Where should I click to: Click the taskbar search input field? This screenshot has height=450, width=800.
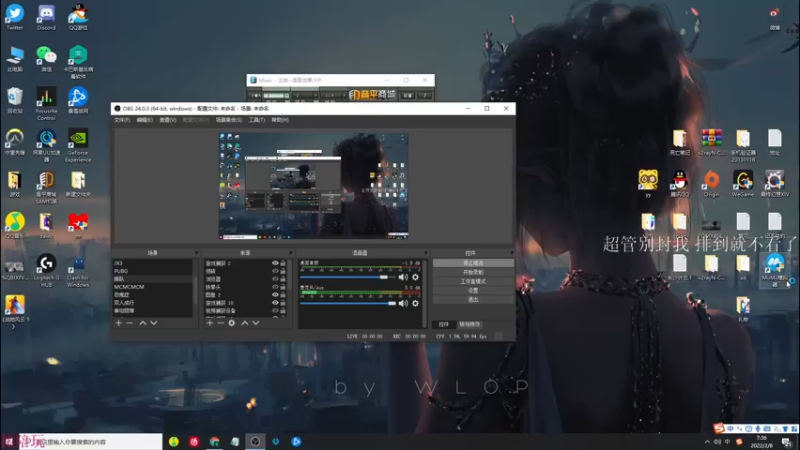(91, 442)
